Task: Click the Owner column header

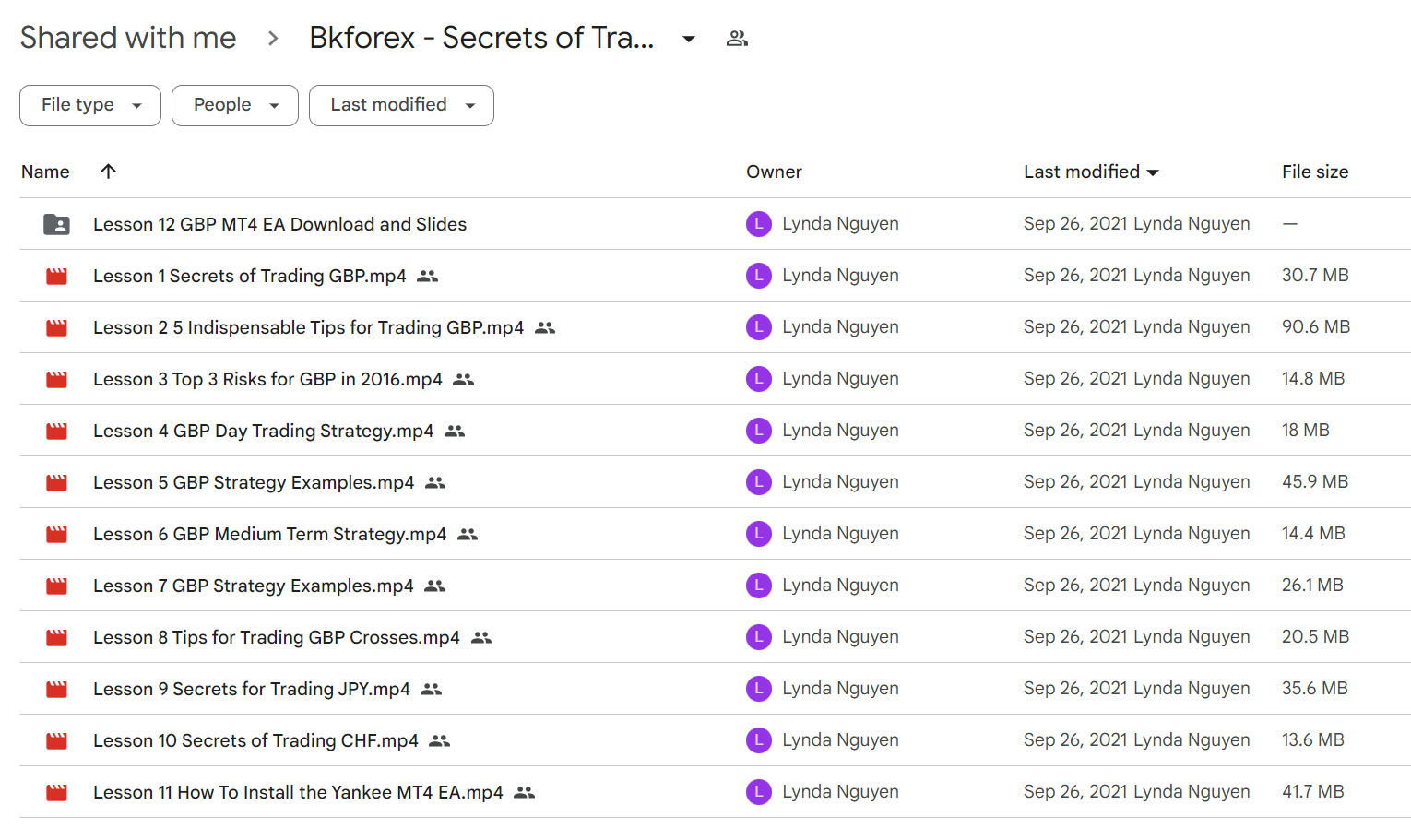Action: click(x=774, y=172)
